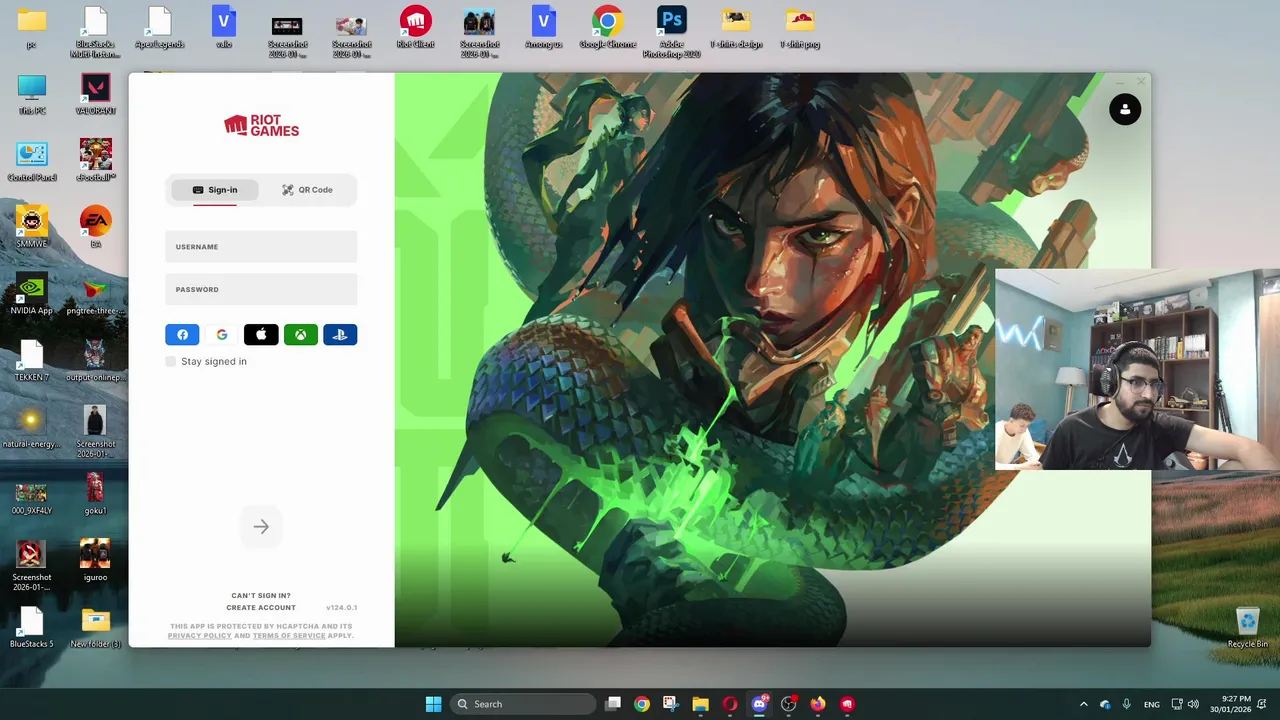
Task: Open Discord from the taskbar
Action: pyautogui.click(x=759, y=704)
